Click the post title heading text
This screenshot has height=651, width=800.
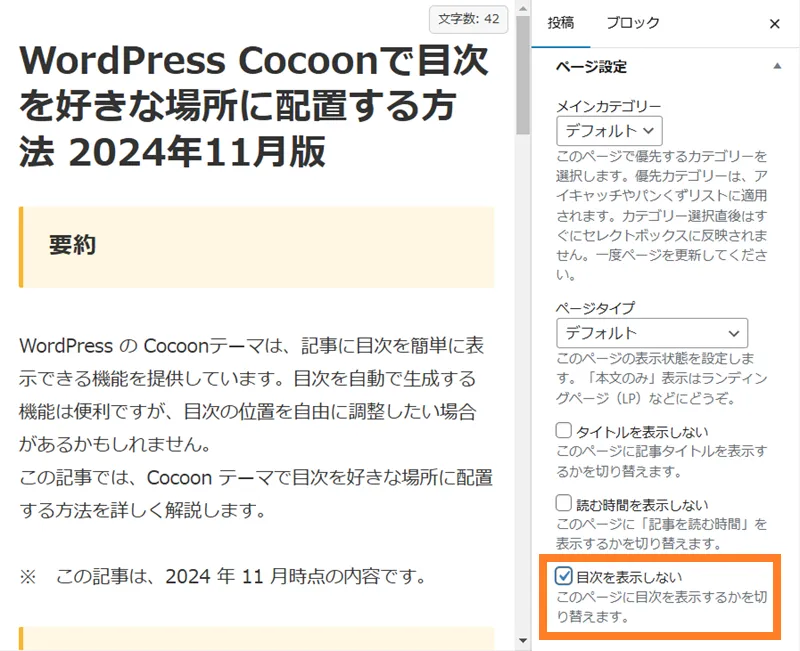(x=254, y=106)
